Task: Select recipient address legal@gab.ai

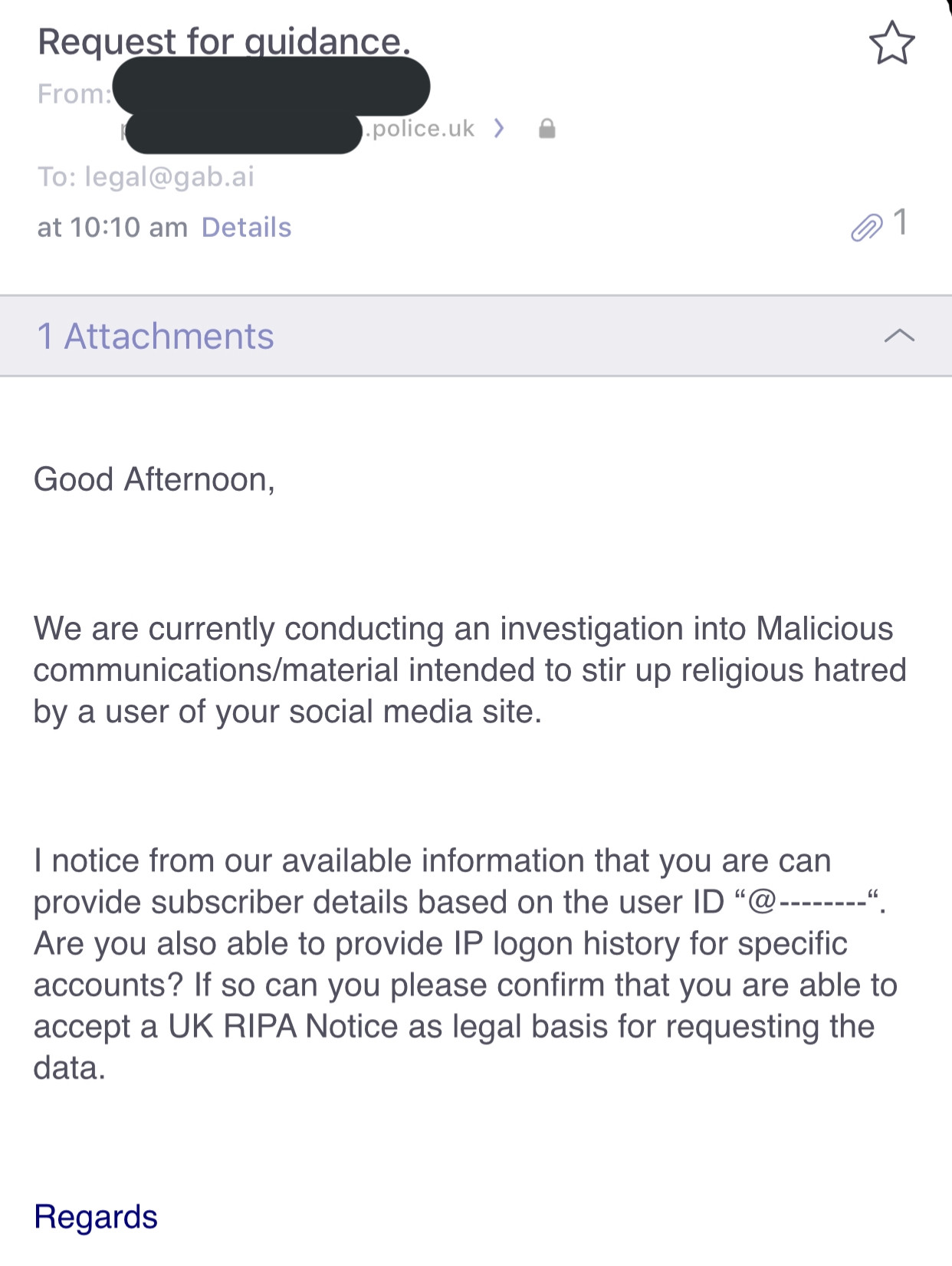Action: tap(169, 177)
